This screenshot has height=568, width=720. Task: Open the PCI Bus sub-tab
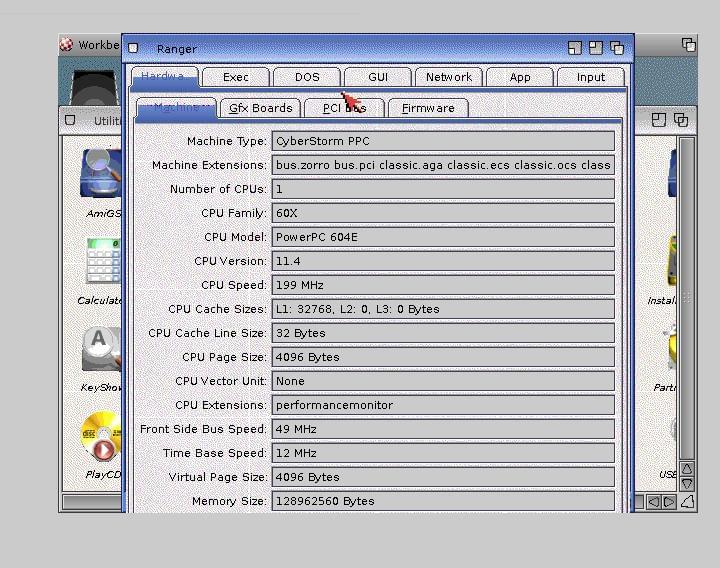coord(344,108)
